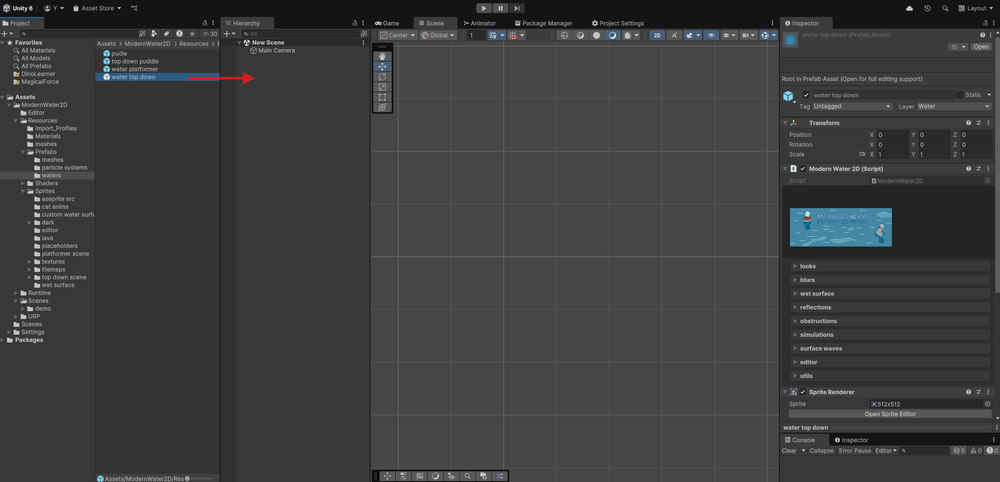
Task: Toggle the Static checkbox
Action: 960,95
